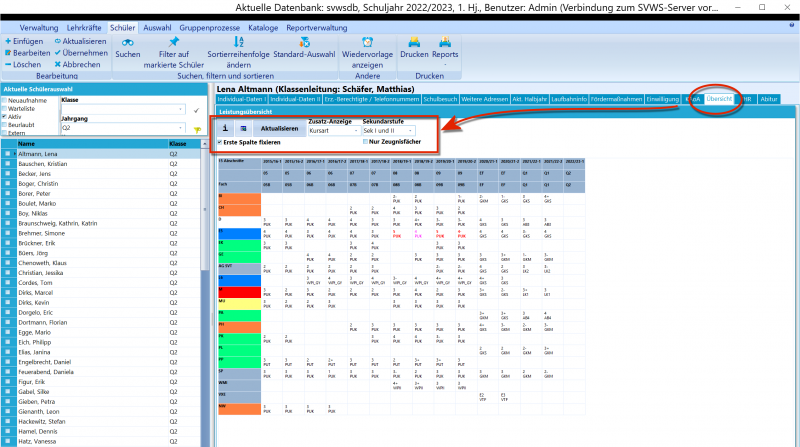The height and width of the screenshot is (447, 800).
Task: Open the Kataloge menu
Action: [x=263, y=28]
